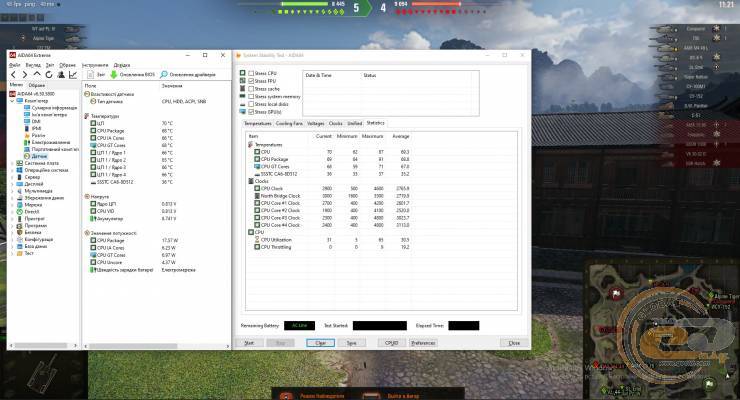740x400 pixels.
Task: Uncheck the Stress GPU(s) checkbox
Action: coord(251,112)
